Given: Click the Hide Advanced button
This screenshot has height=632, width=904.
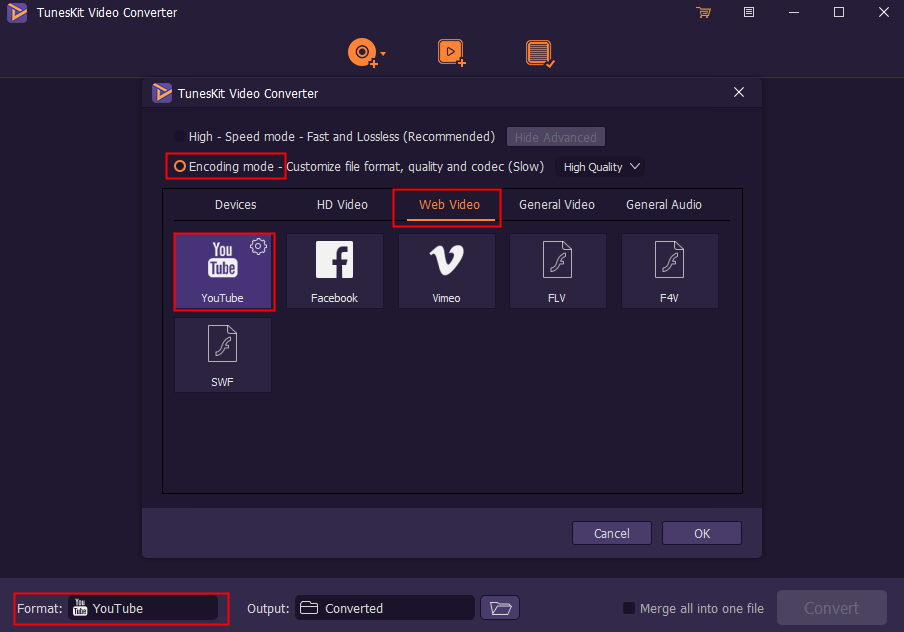Looking at the screenshot, I should pyautogui.click(x=556, y=137).
